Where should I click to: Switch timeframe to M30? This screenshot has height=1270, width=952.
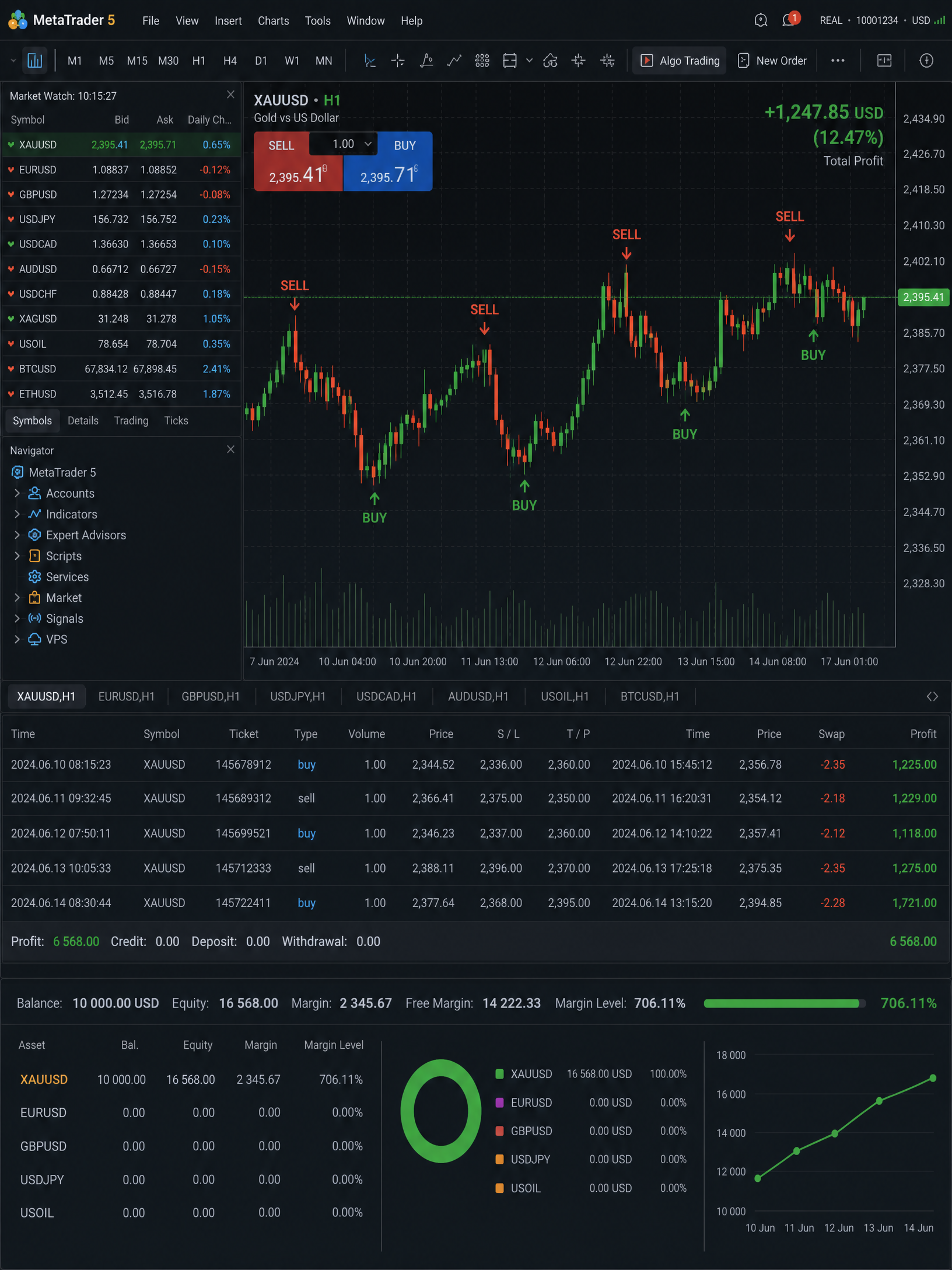tap(168, 61)
